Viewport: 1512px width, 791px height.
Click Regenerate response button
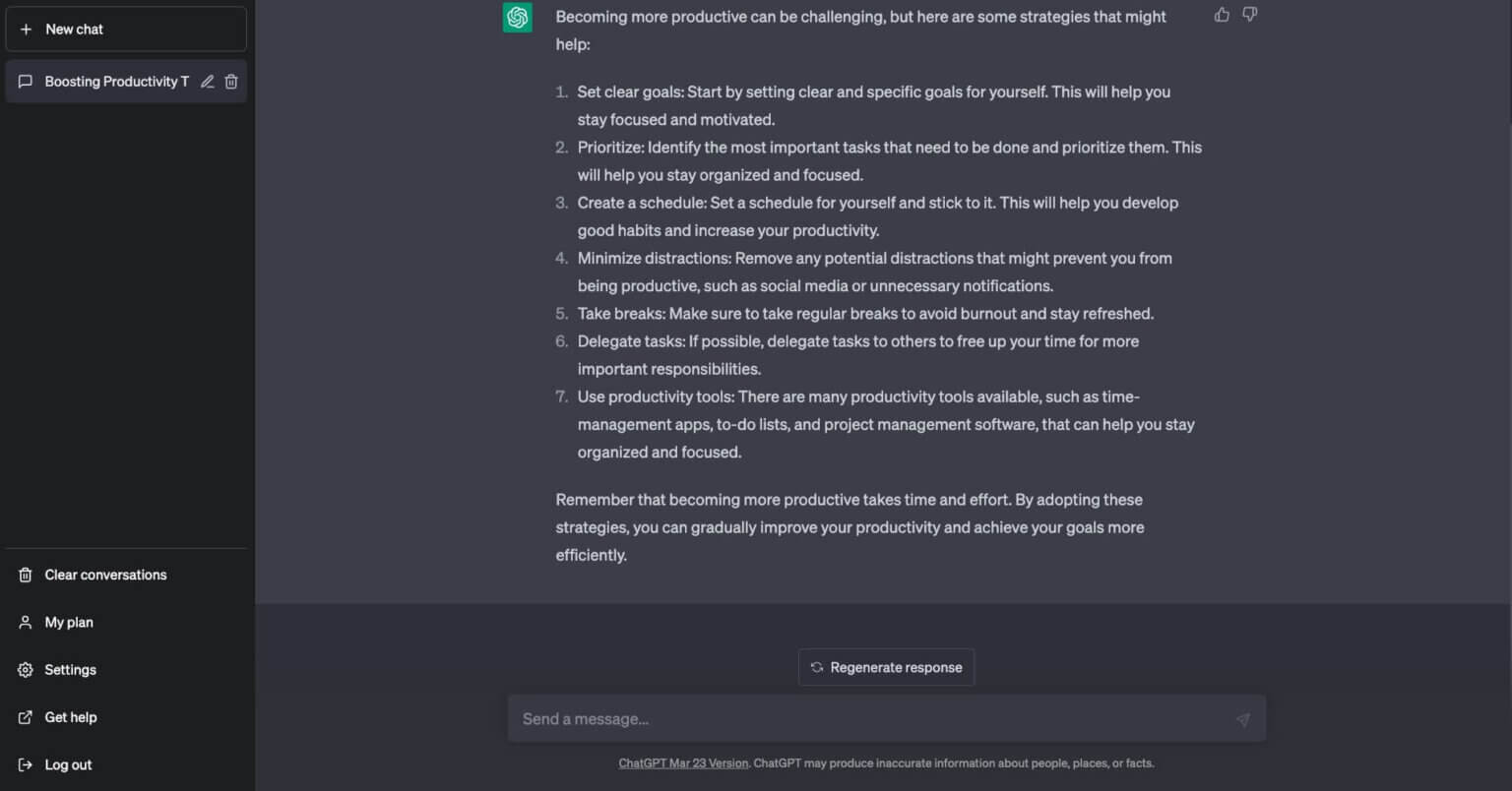[x=886, y=667]
